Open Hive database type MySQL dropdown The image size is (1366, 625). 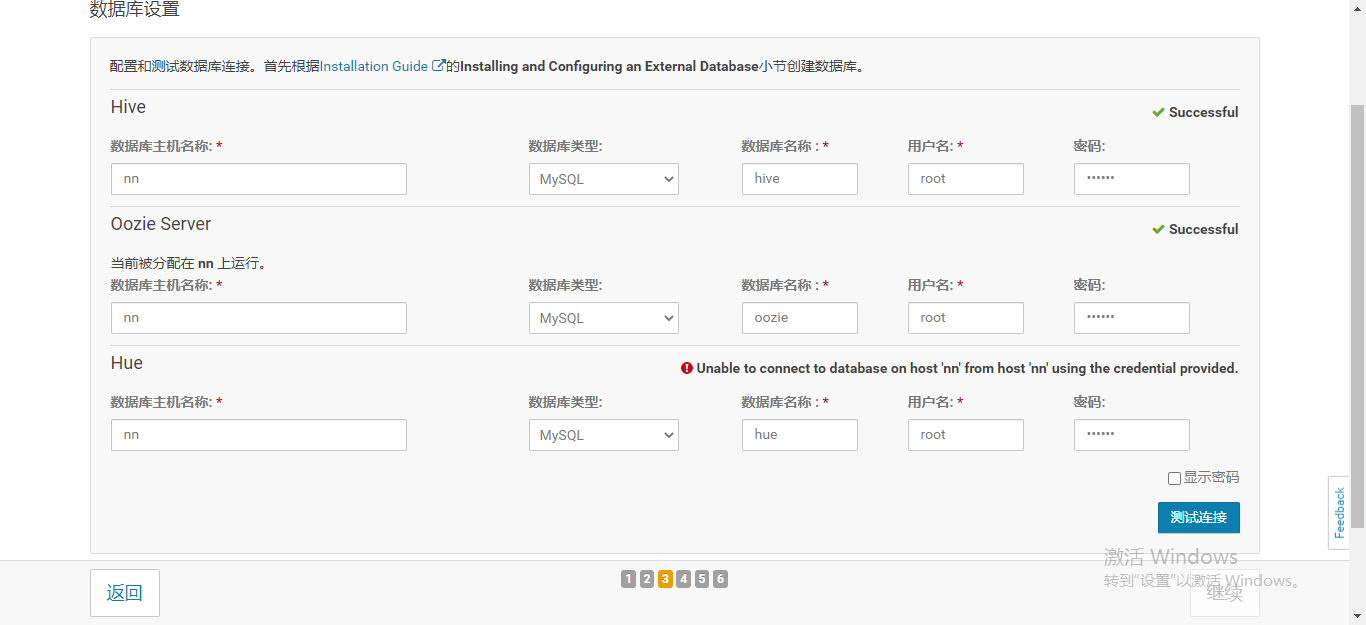(604, 179)
